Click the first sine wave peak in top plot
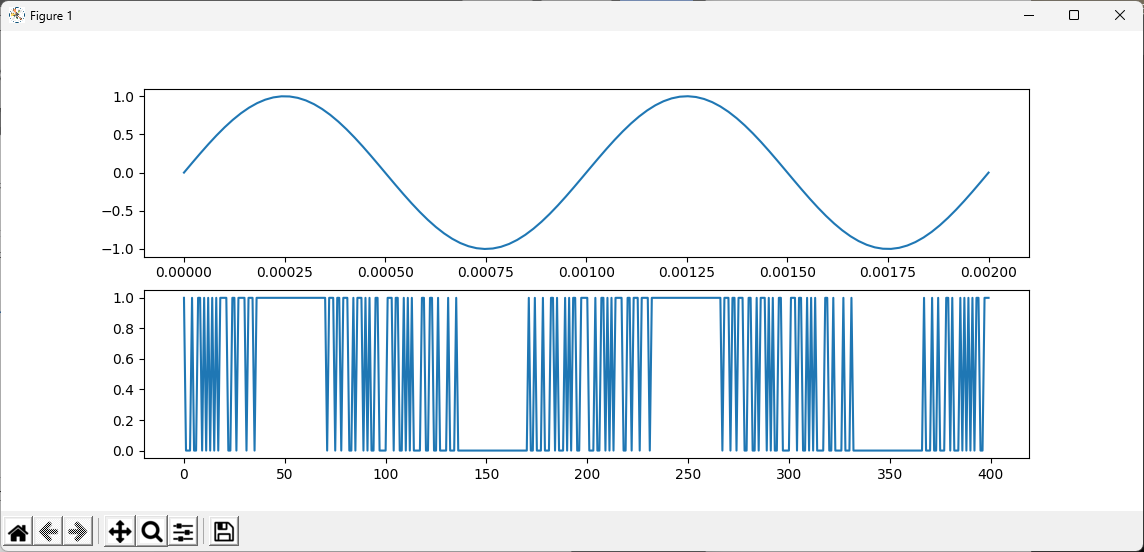The height and width of the screenshot is (552, 1144). coord(285,96)
